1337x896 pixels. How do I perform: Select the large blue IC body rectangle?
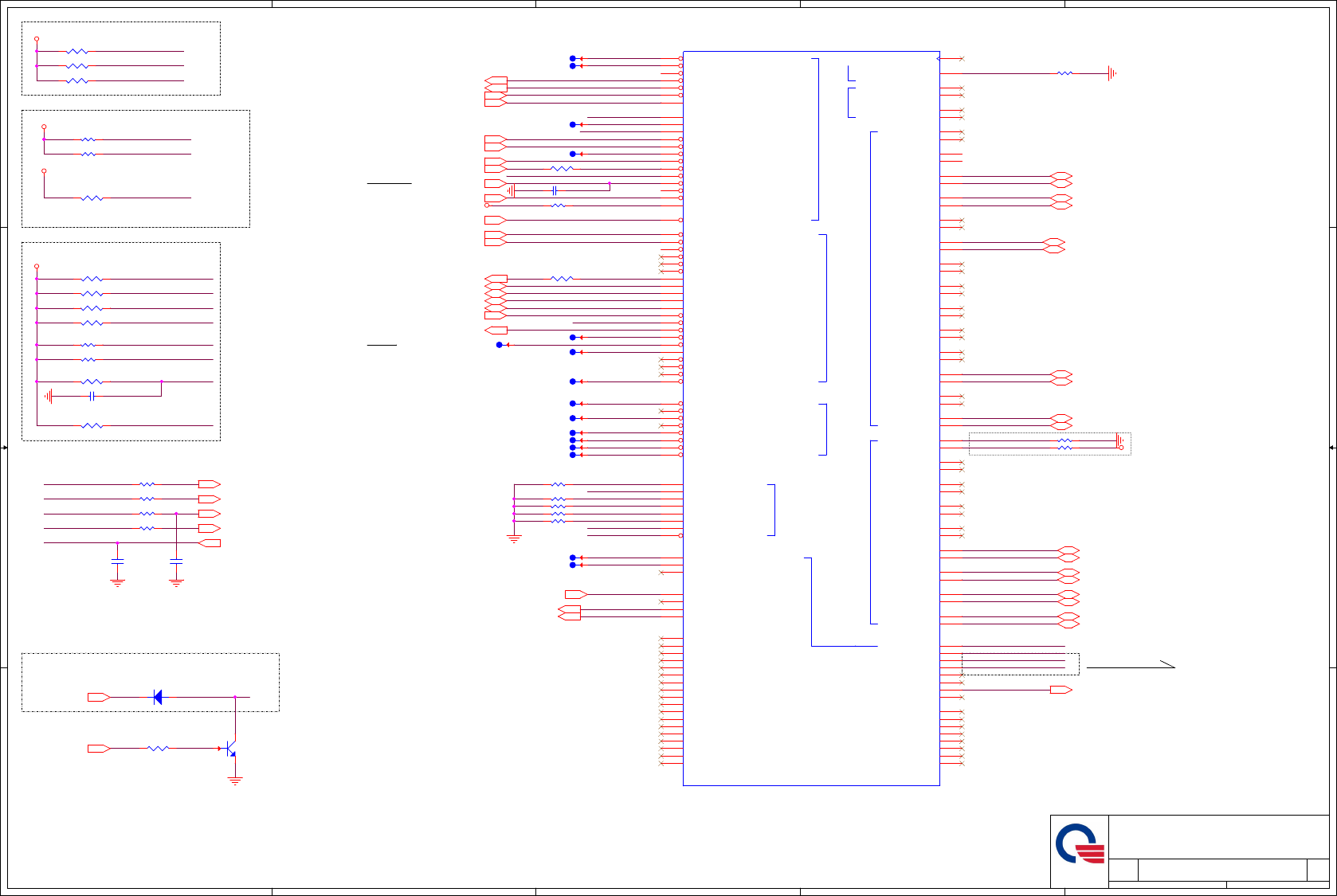tap(811, 418)
